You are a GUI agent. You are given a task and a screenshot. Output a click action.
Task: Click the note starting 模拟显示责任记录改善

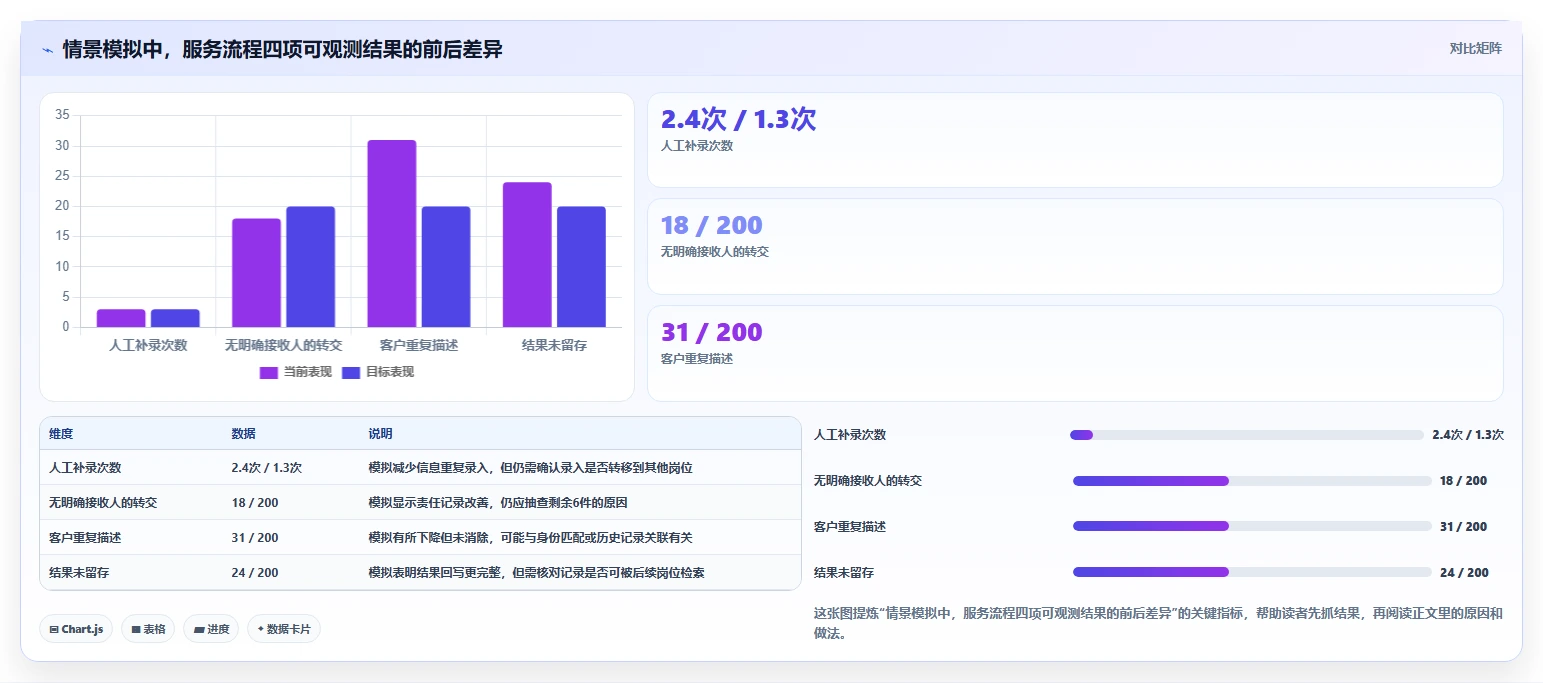point(498,503)
